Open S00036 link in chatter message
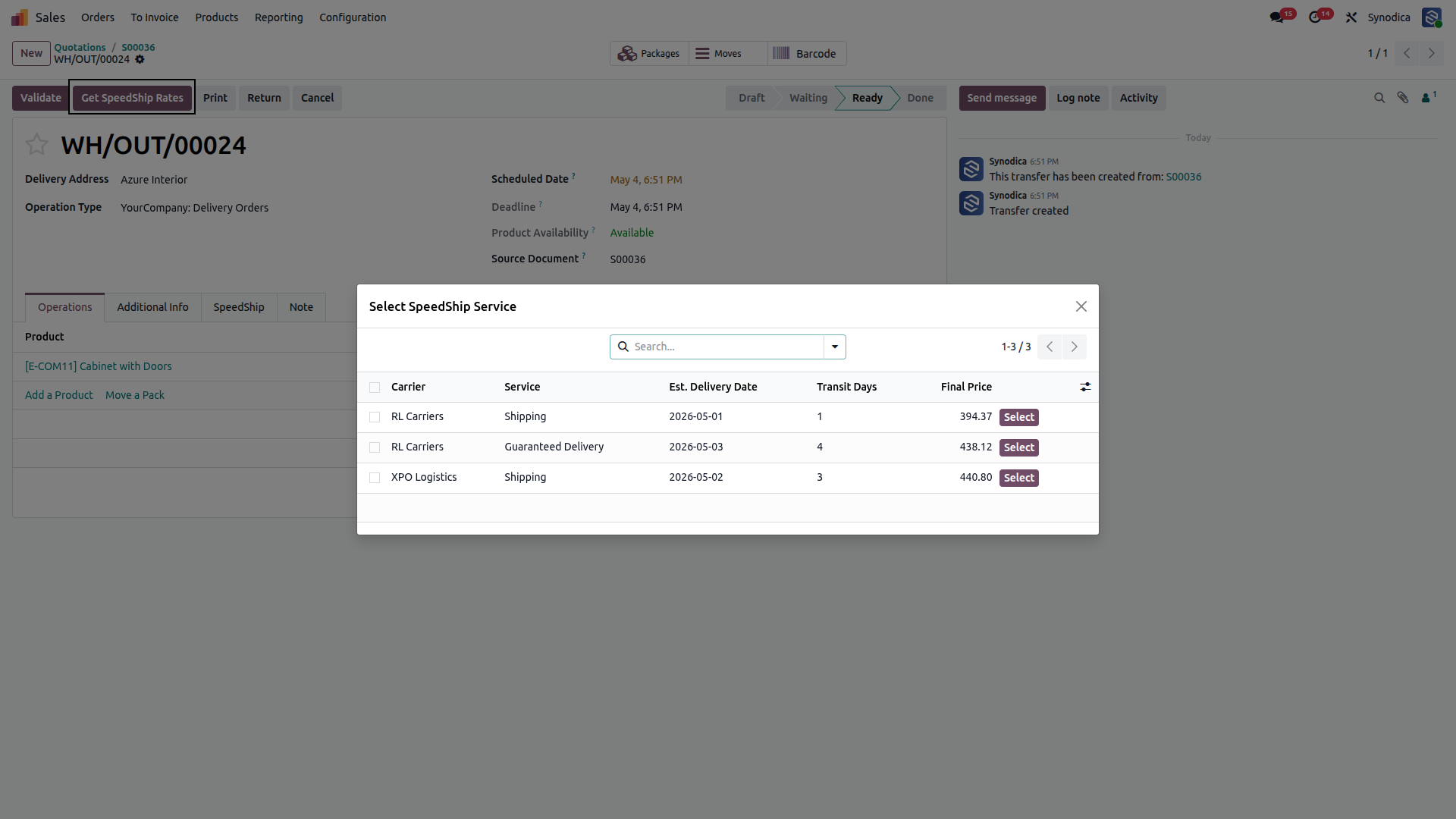1456x819 pixels. pyautogui.click(x=1184, y=177)
